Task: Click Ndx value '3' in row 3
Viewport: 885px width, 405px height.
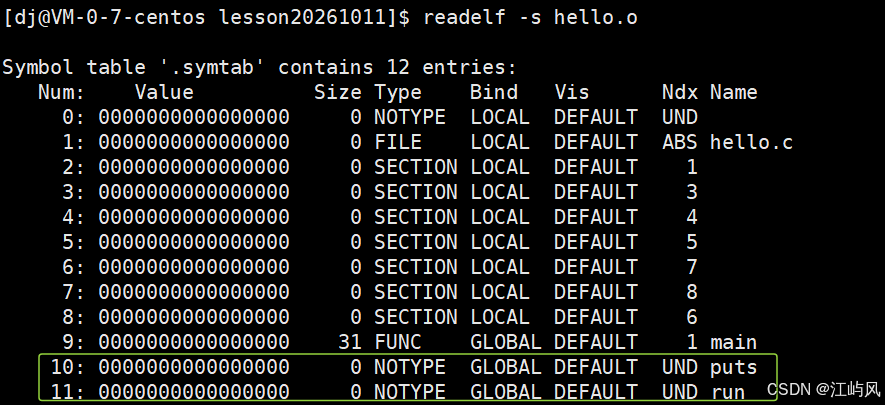Action: click(x=692, y=192)
